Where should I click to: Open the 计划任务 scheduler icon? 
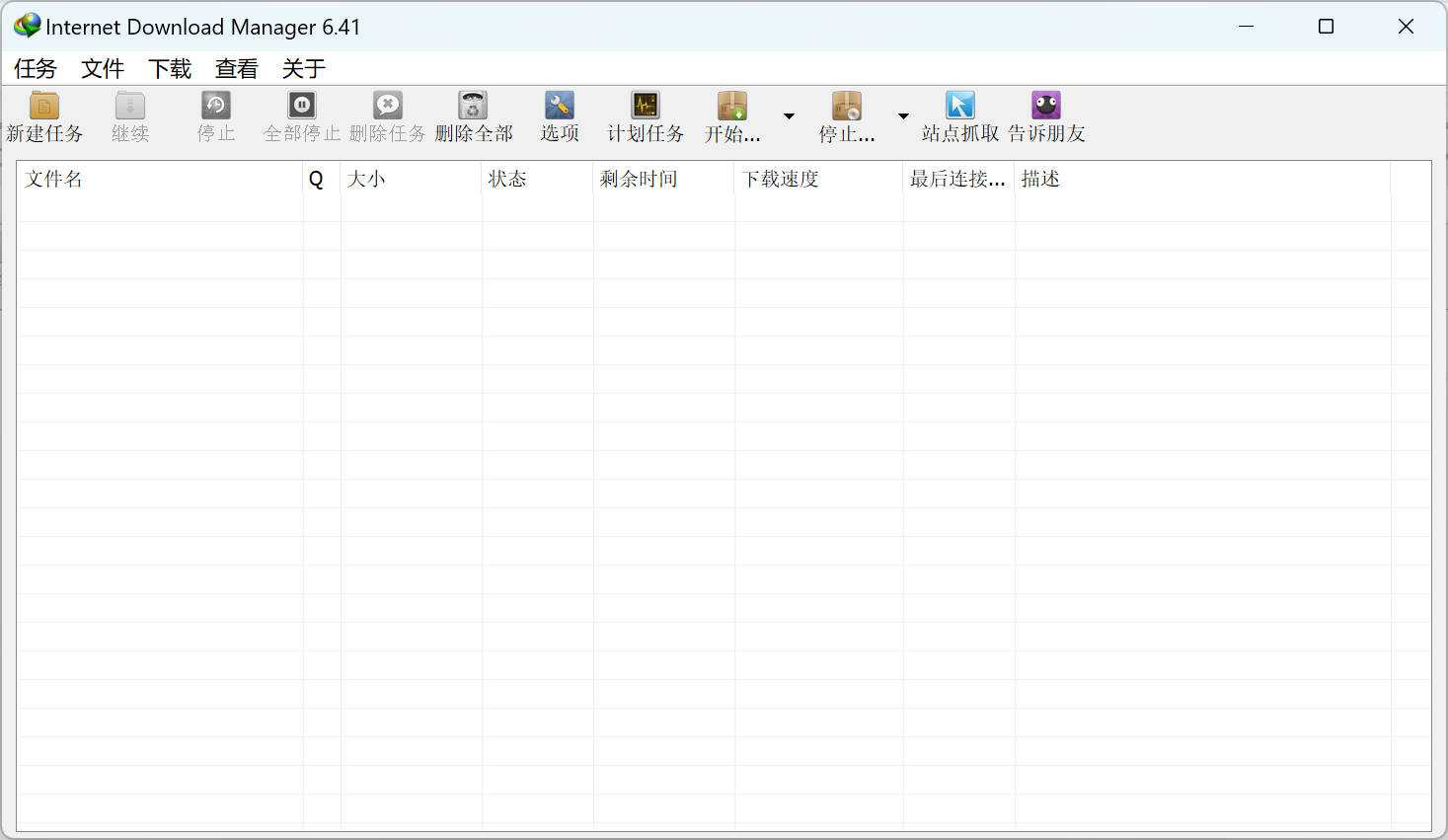(x=646, y=106)
